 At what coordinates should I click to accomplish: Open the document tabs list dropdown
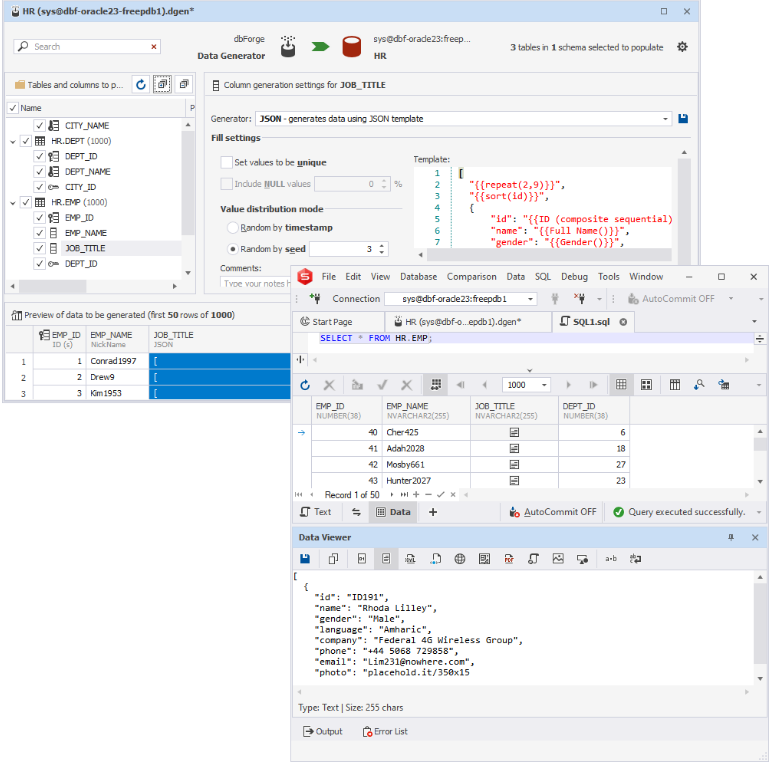point(754,321)
